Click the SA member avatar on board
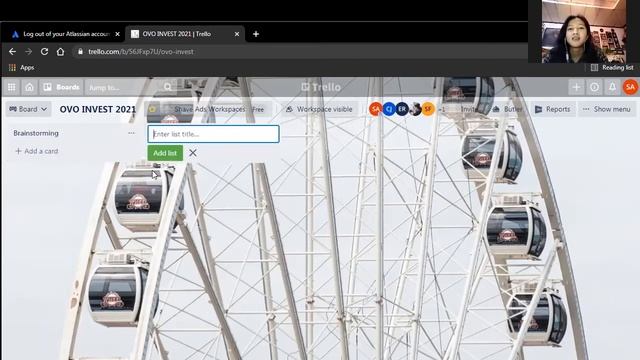 tap(376, 109)
